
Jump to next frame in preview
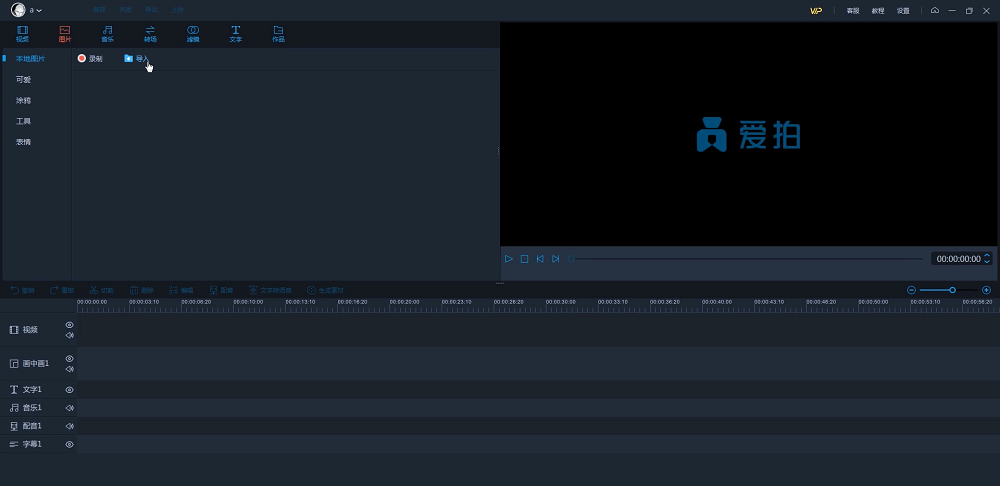(x=556, y=259)
